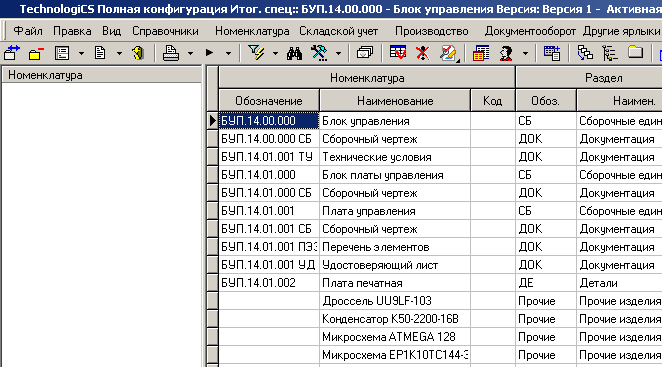This screenshot has width=662, height=367.
Task: Click the black play arrow icon
Action: click(209, 53)
